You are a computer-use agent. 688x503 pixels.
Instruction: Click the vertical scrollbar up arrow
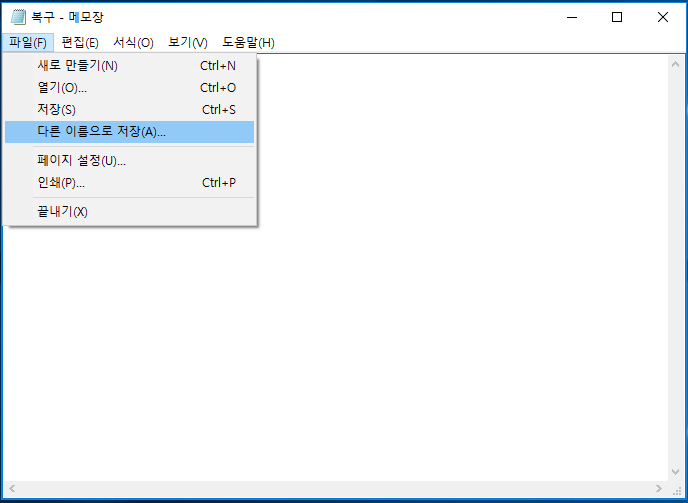pyautogui.click(x=676, y=64)
